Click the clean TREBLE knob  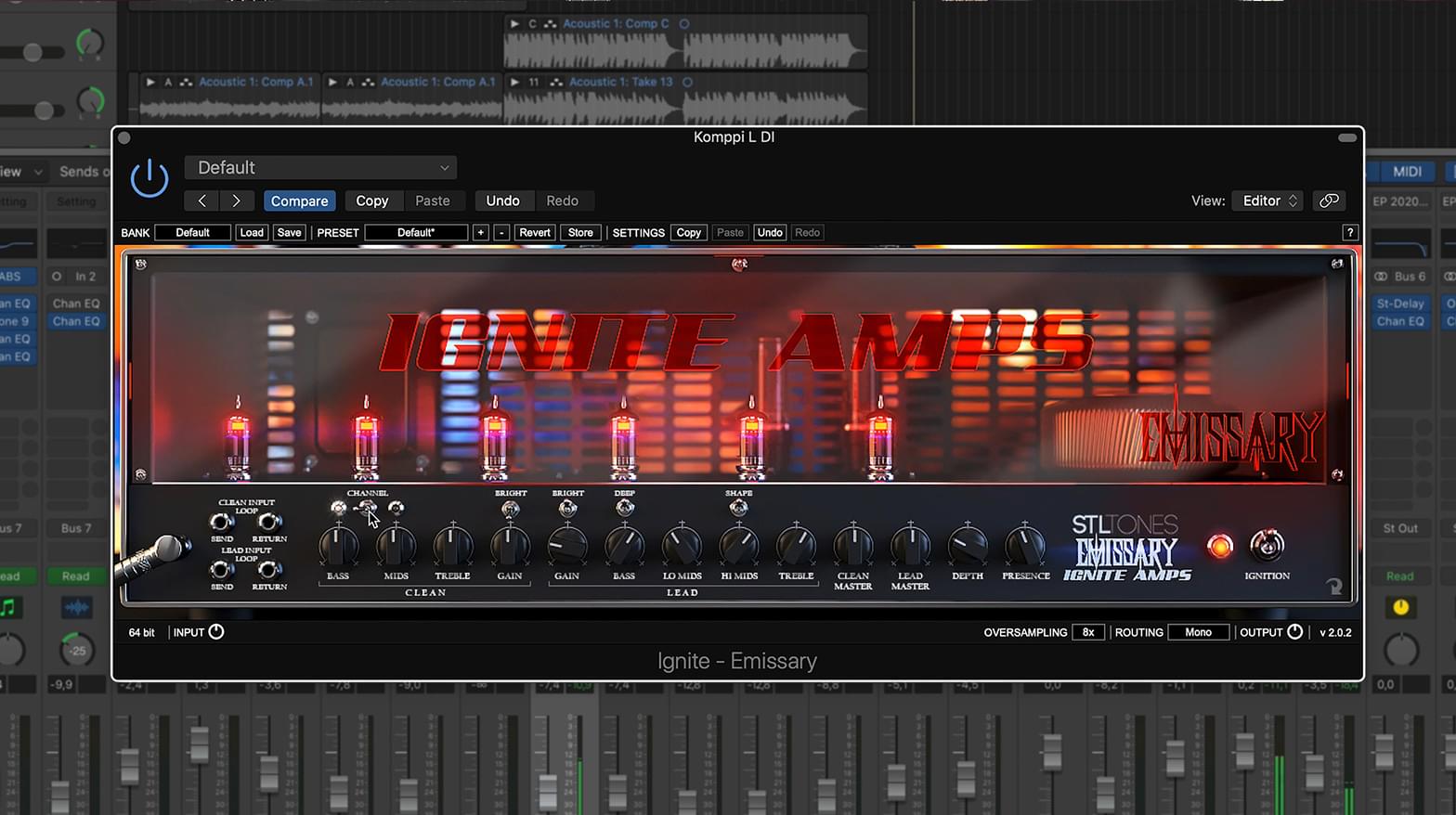pos(453,546)
